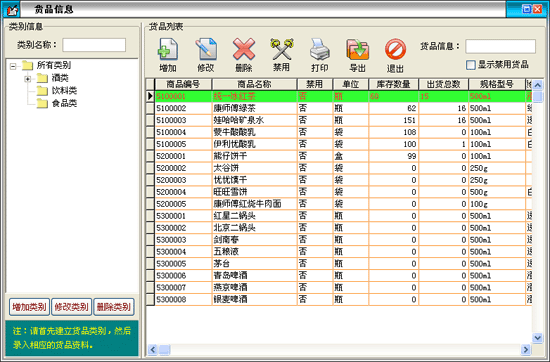
Task: Click the 增加 add goods icon
Action: 168,49
